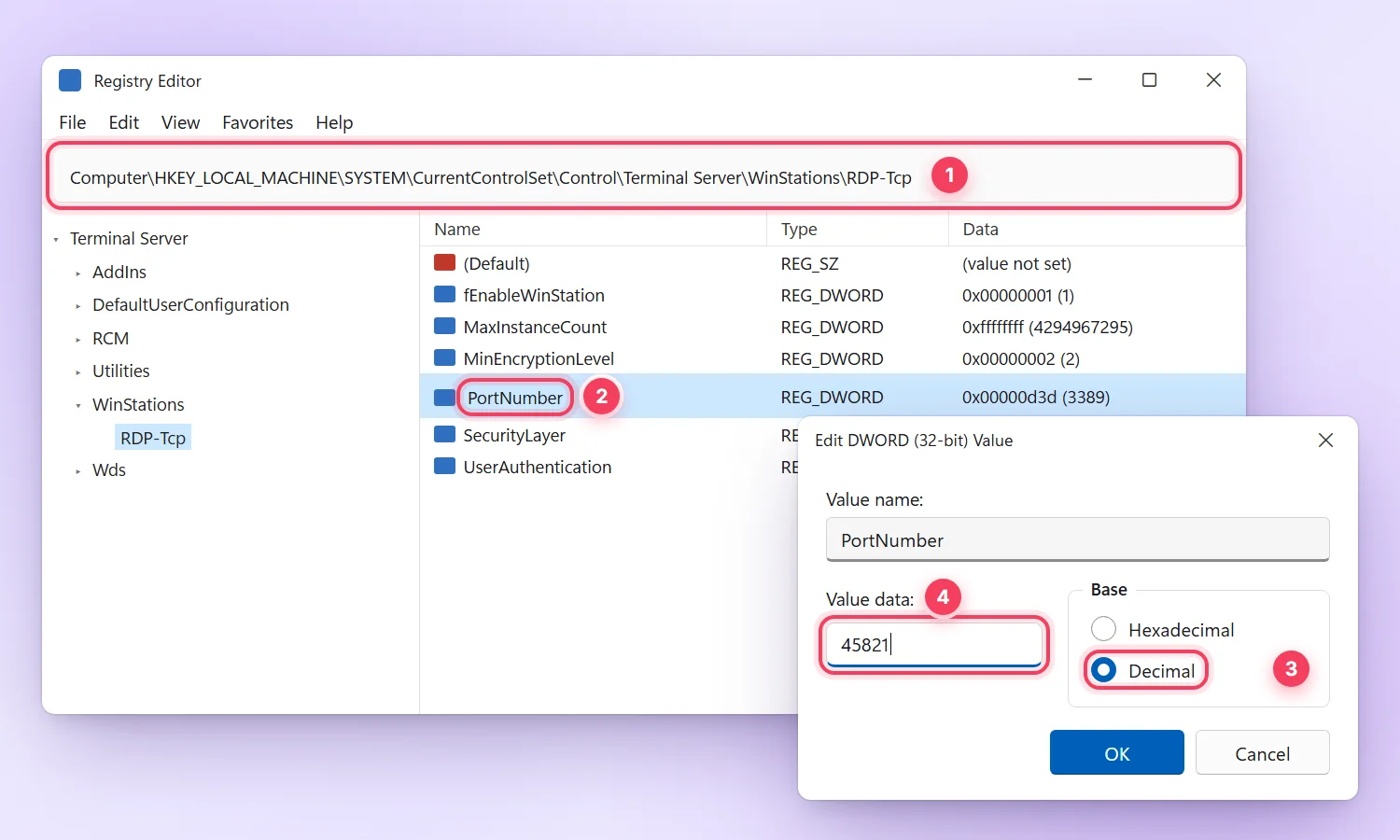Confirm the DWORD edit with OK

click(1117, 752)
